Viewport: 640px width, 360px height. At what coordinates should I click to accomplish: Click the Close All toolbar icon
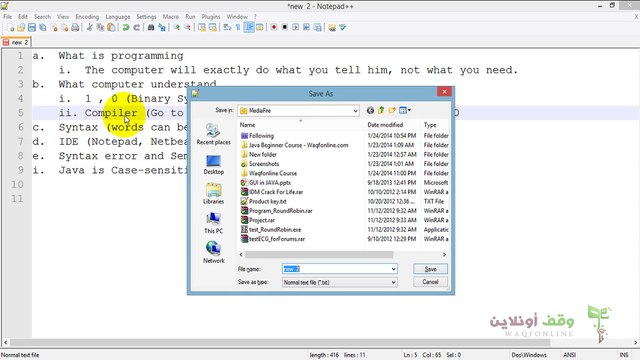point(64,28)
